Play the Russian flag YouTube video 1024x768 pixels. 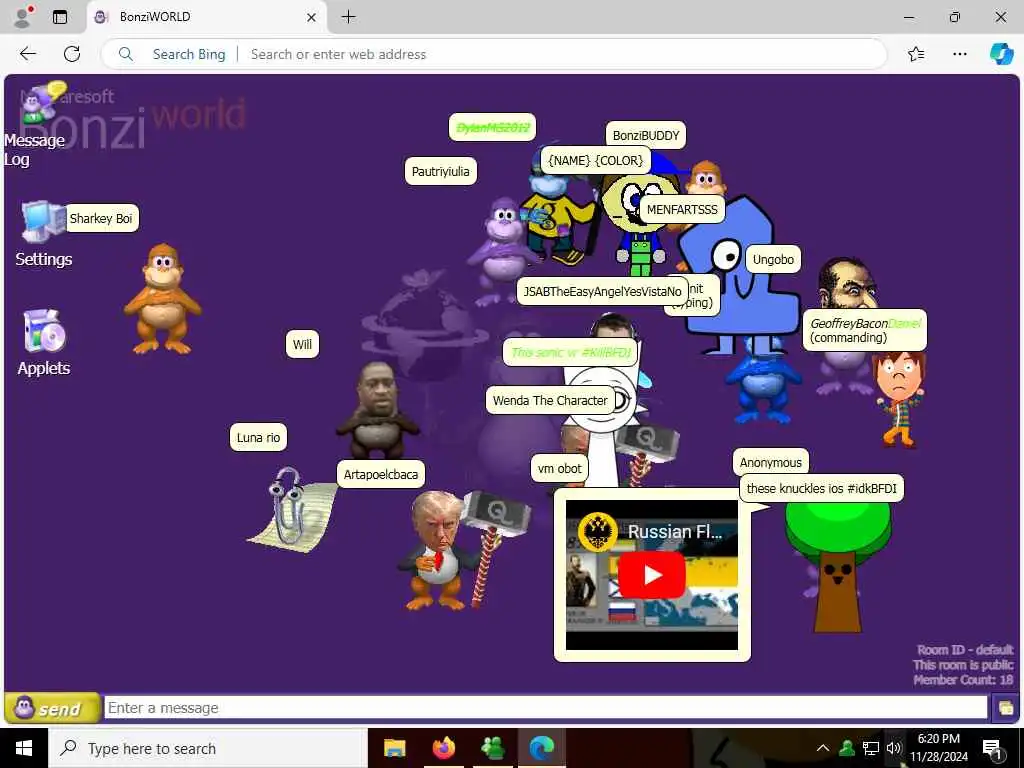[x=651, y=575]
